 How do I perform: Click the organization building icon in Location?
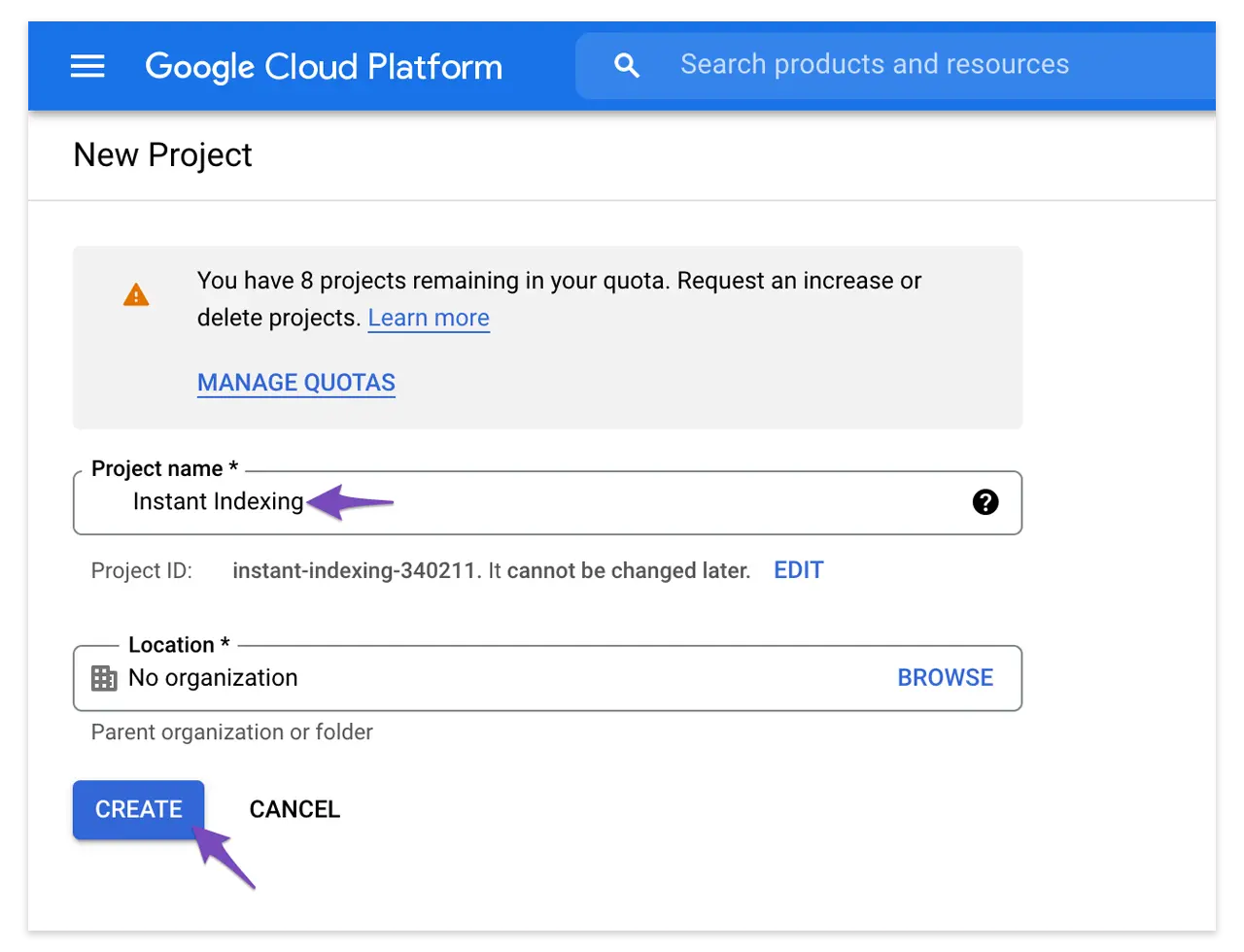click(104, 678)
